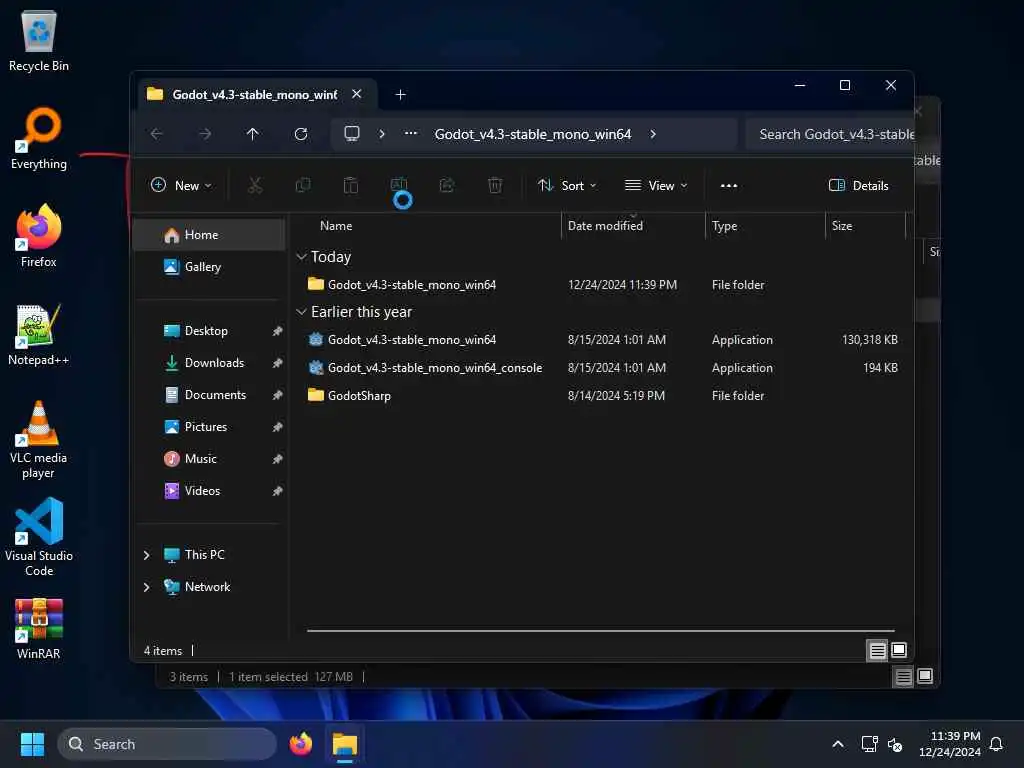Image resolution: width=1024 pixels, height=768 pixels.
Task: Close the Godot_v4.3-stable_mono_win64 tab
Action: coord(357,94)
